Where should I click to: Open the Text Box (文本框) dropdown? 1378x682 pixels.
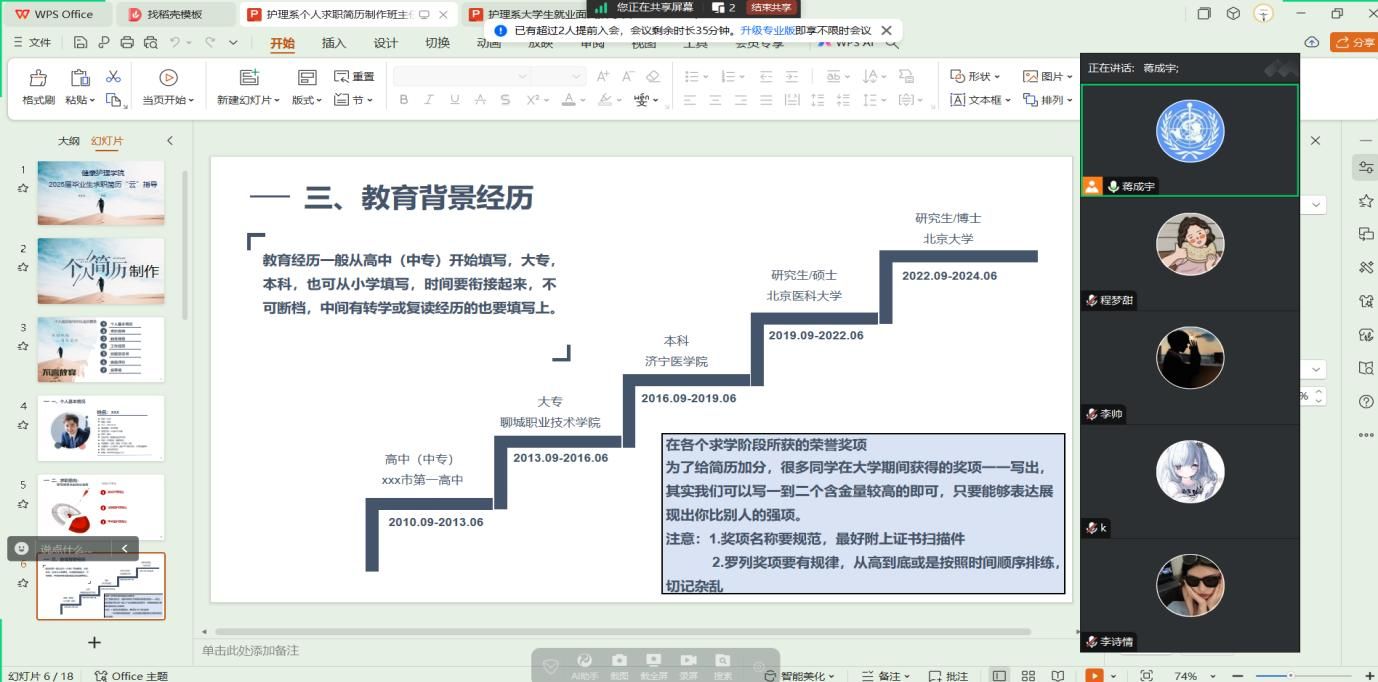pos(980,100)
